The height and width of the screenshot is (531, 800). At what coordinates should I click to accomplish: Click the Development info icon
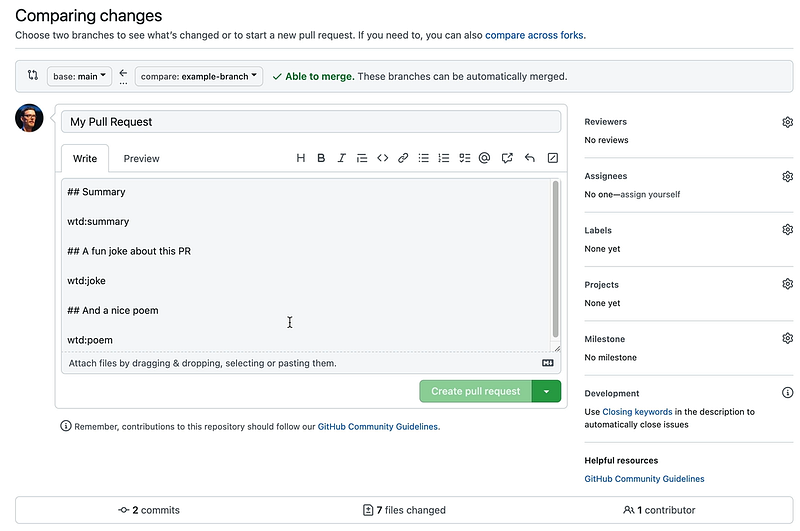pos(787,392)
